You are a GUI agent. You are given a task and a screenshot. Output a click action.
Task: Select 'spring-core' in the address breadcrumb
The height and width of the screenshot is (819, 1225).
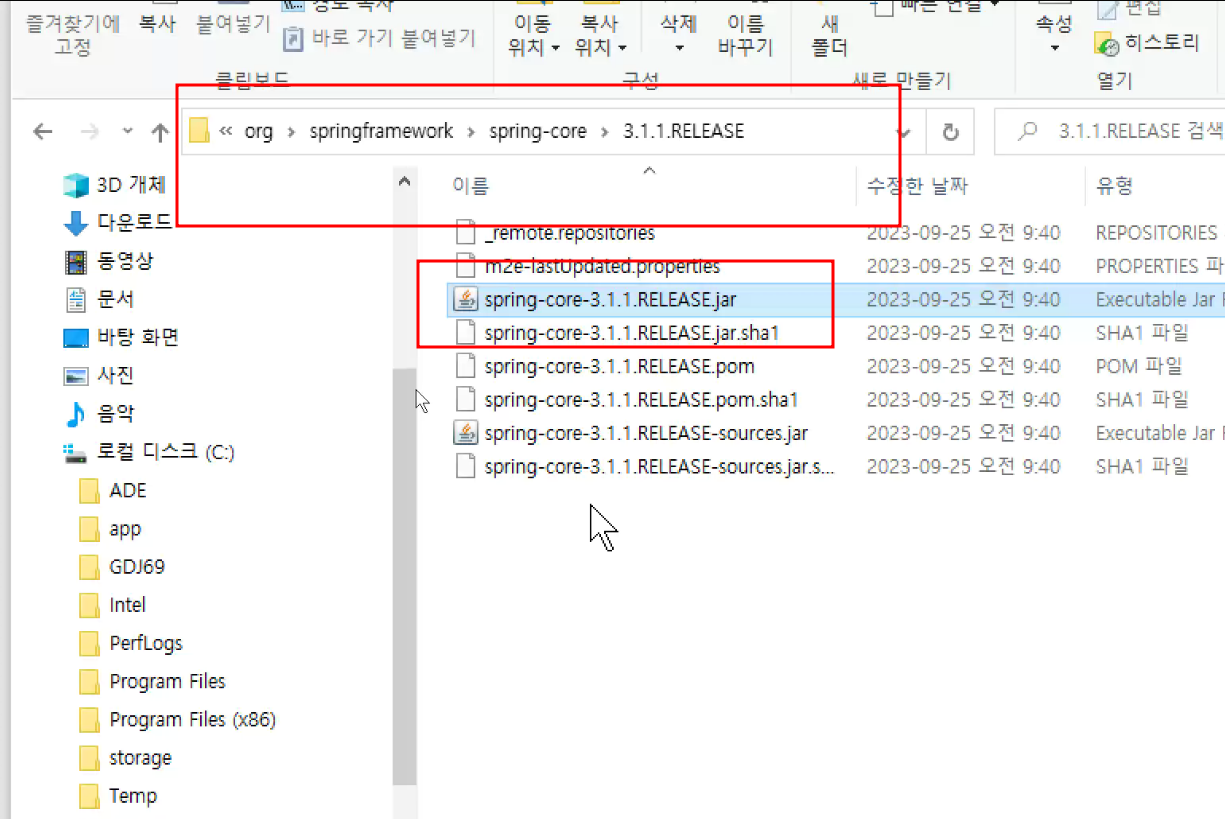click(538, 131)
